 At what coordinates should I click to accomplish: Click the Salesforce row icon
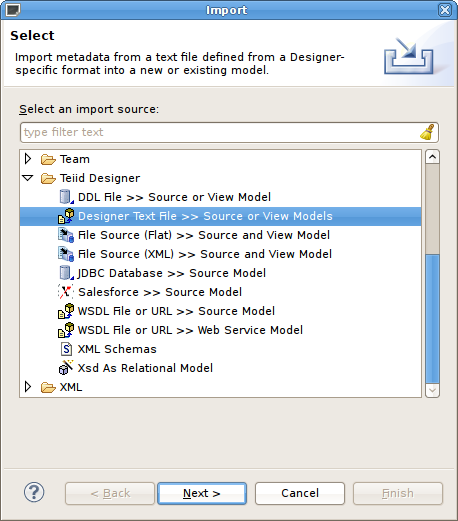[66, 292]
